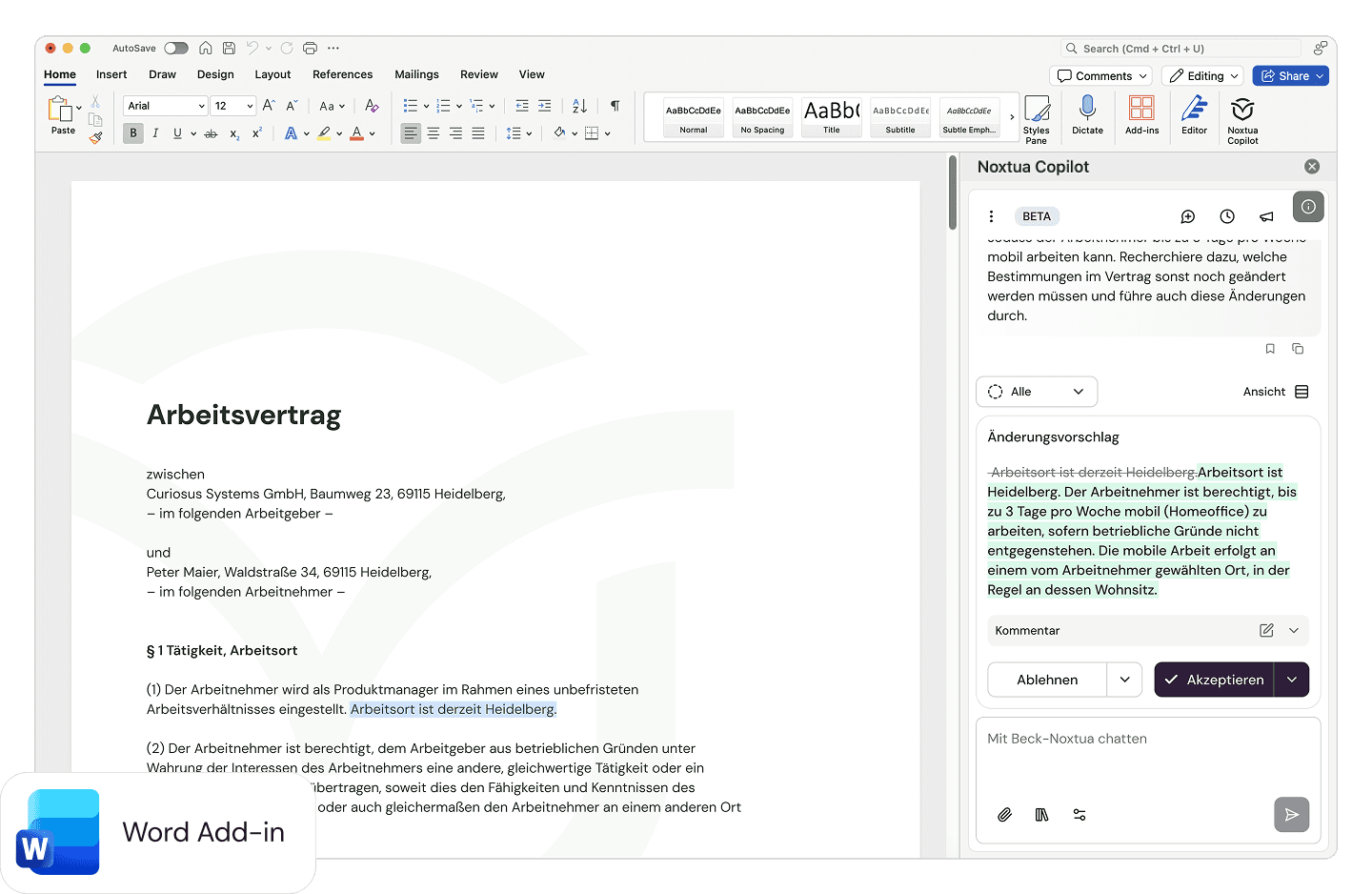Image resolution: width=1372 pixels, height=894 pixels.
Task: Toggle Strikethrough formatting
Action: click(211, 133)
